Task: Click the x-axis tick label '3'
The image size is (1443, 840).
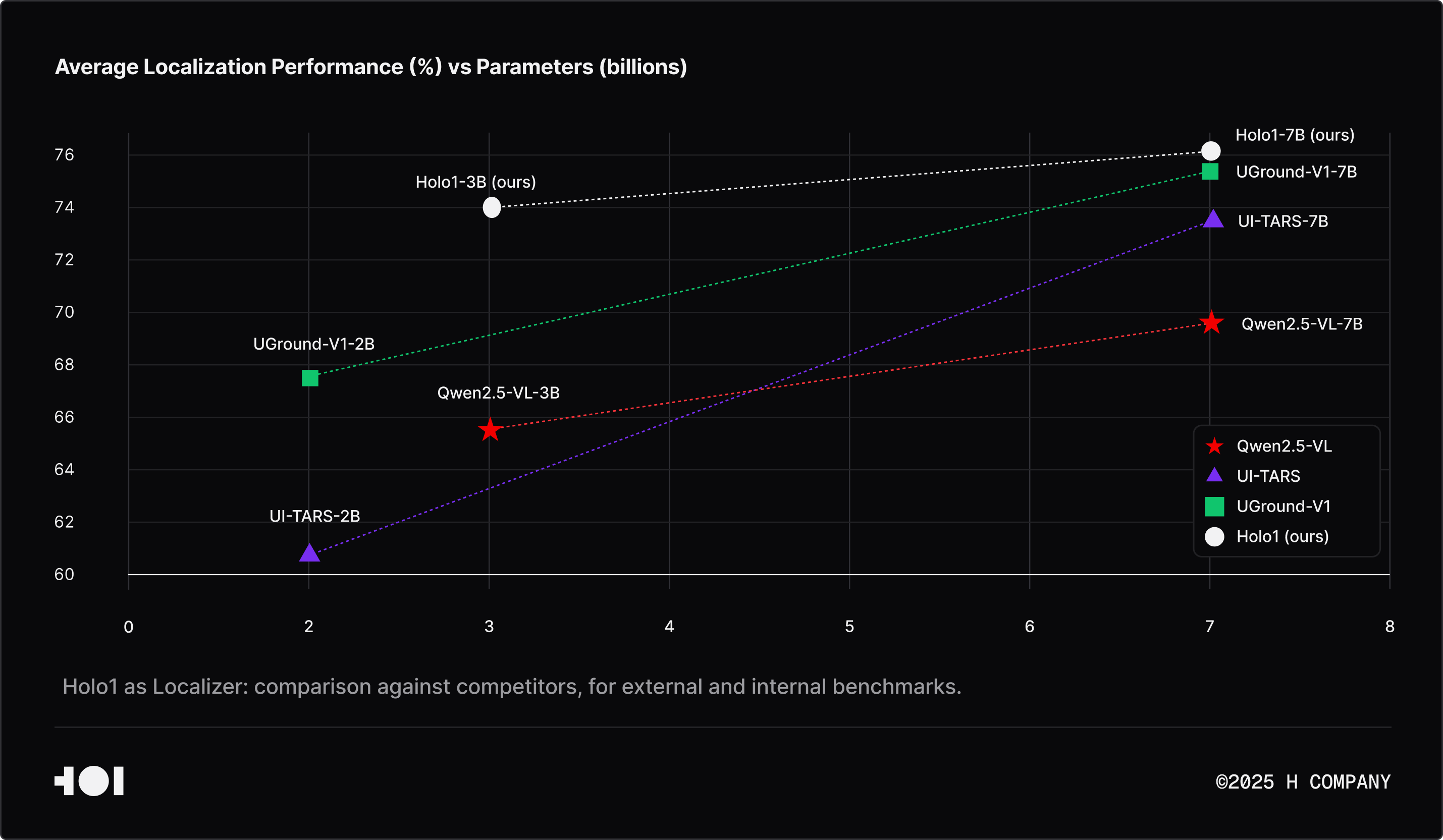Action: [489, 627]
